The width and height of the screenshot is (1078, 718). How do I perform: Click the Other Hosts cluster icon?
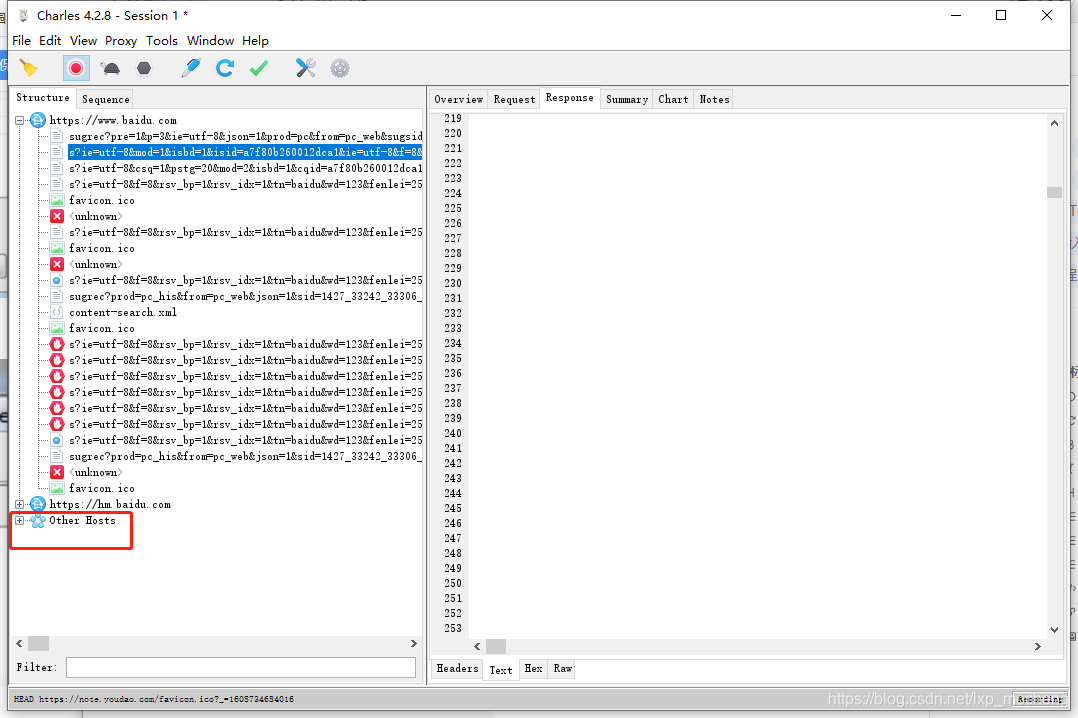38,521
